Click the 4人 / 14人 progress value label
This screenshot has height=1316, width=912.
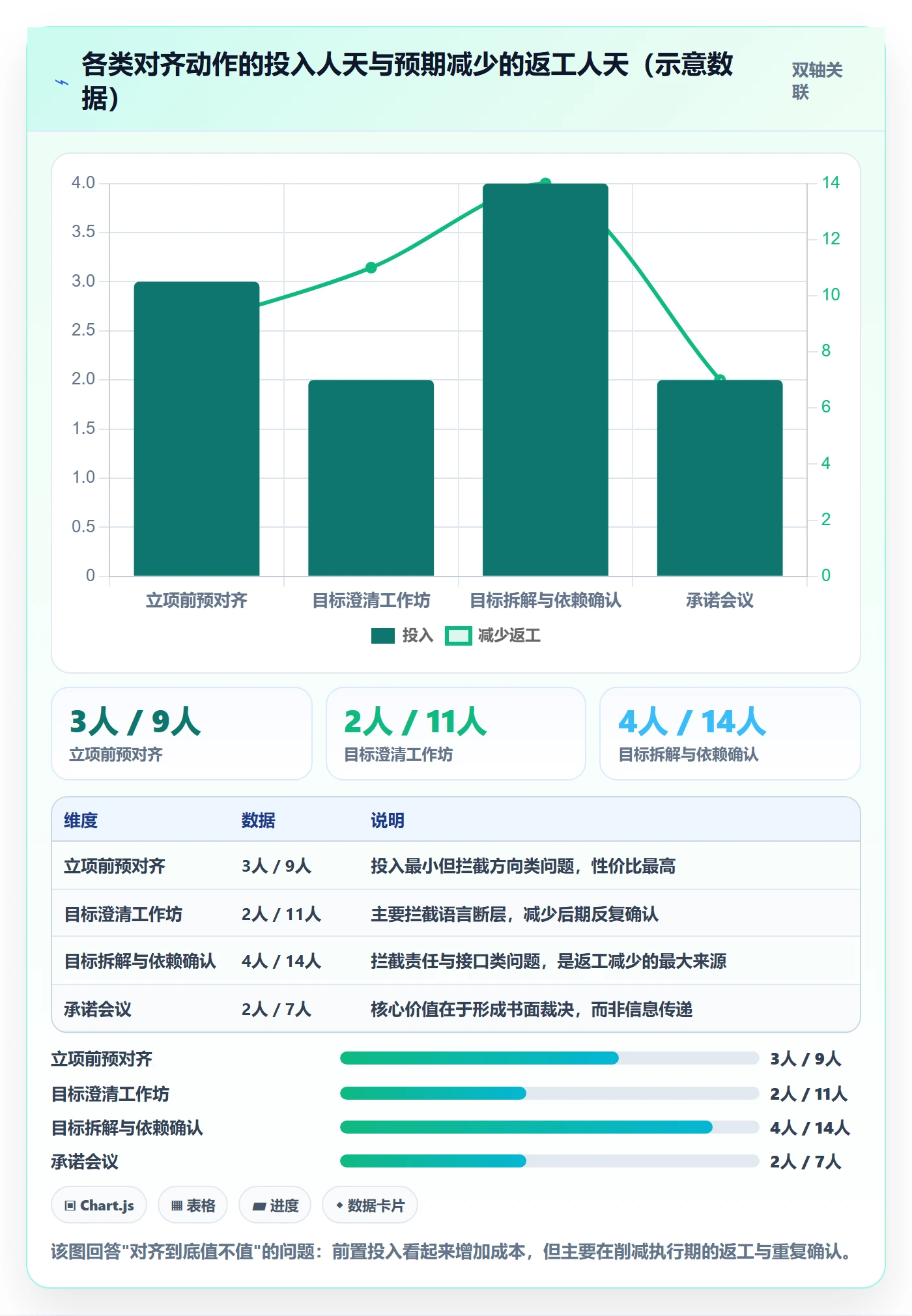click(810, 1128)
